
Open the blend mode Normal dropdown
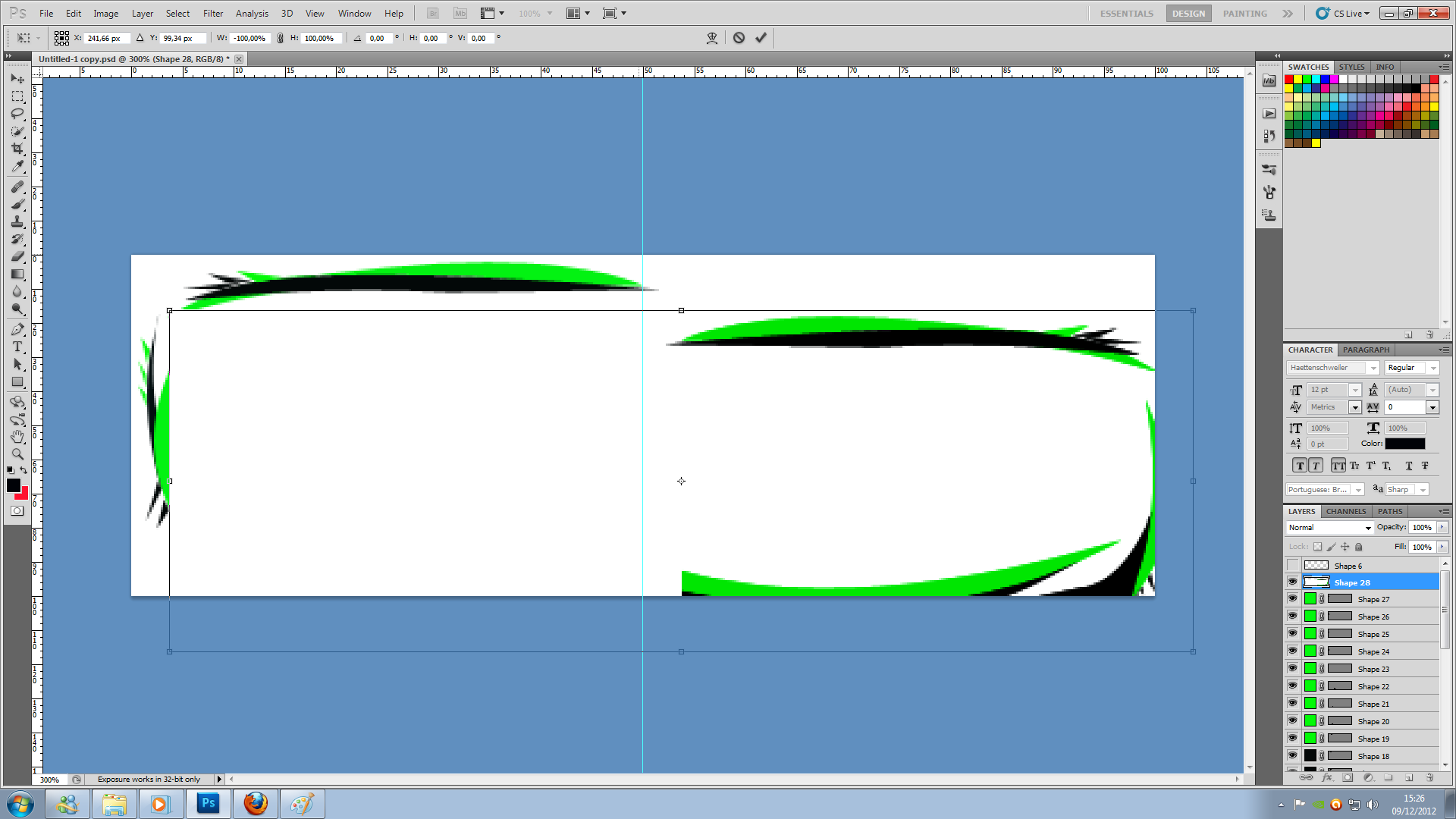[x=1330, y=528]
